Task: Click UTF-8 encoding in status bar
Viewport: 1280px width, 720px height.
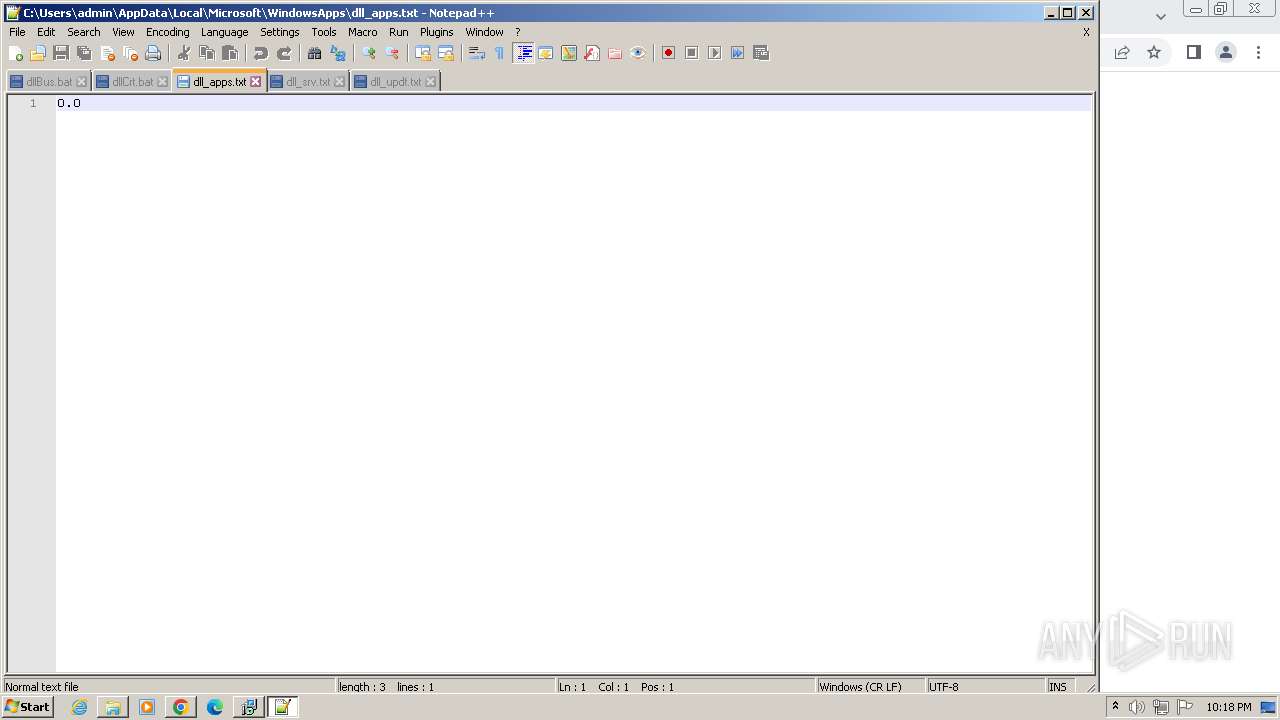Action: pos(985,687)
